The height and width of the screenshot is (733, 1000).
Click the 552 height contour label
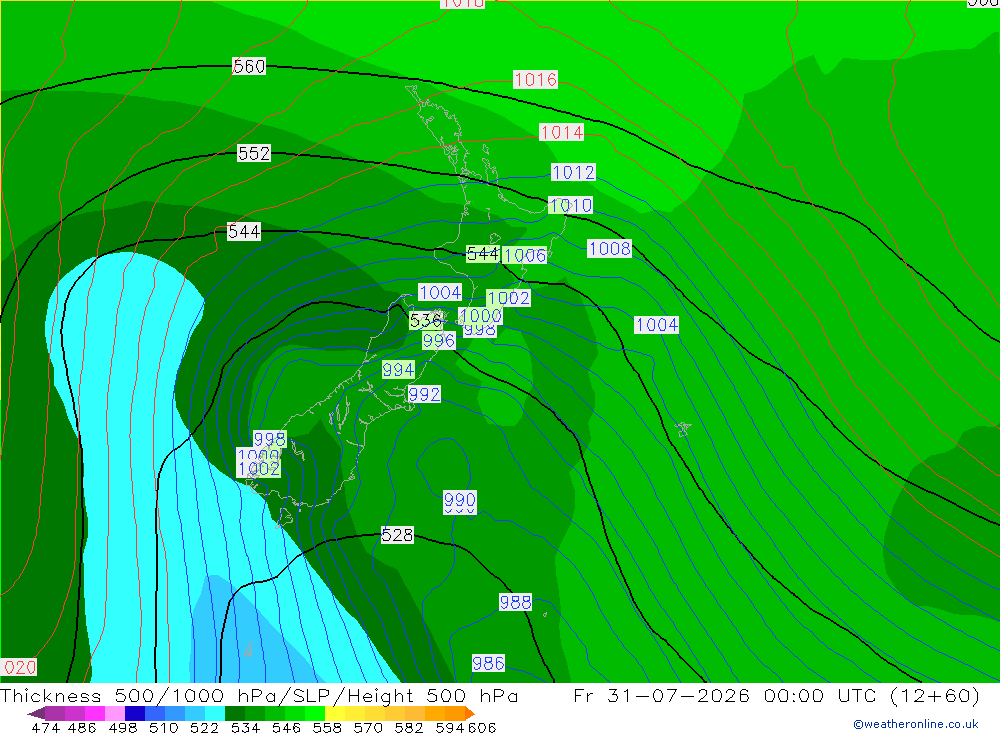click(x=254, y=153)
